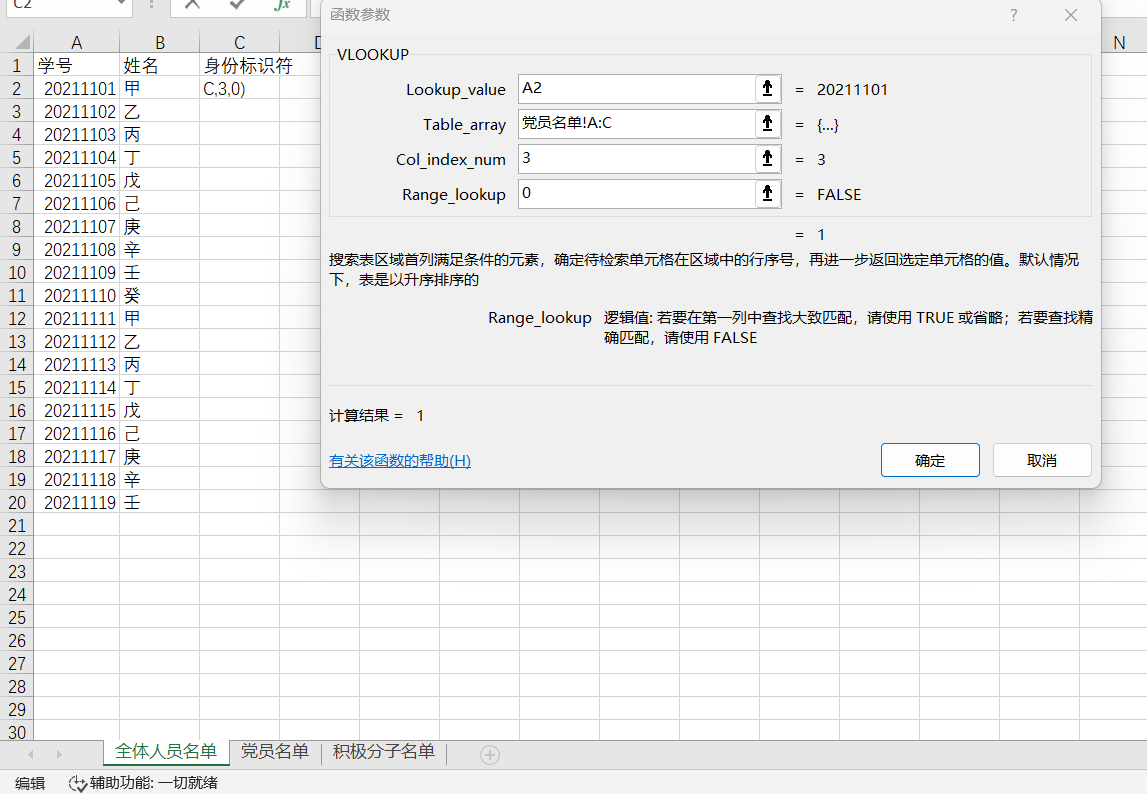Image resolution: width=1147 pixels, height=794 pixels.
Task: Select row 25 header
Action: coord(16,618)
